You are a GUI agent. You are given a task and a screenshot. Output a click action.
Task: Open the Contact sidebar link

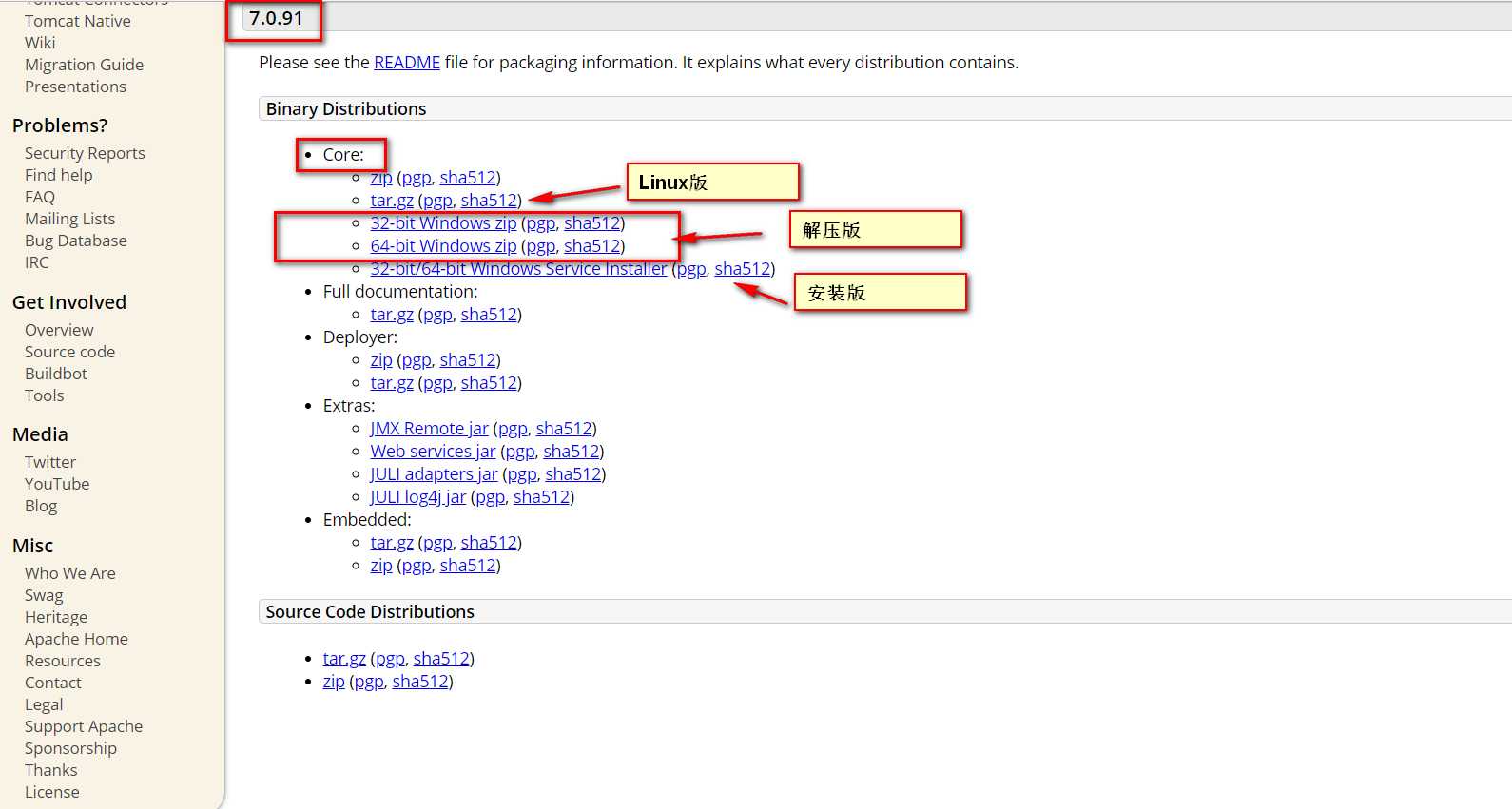(x=53, y=683)
